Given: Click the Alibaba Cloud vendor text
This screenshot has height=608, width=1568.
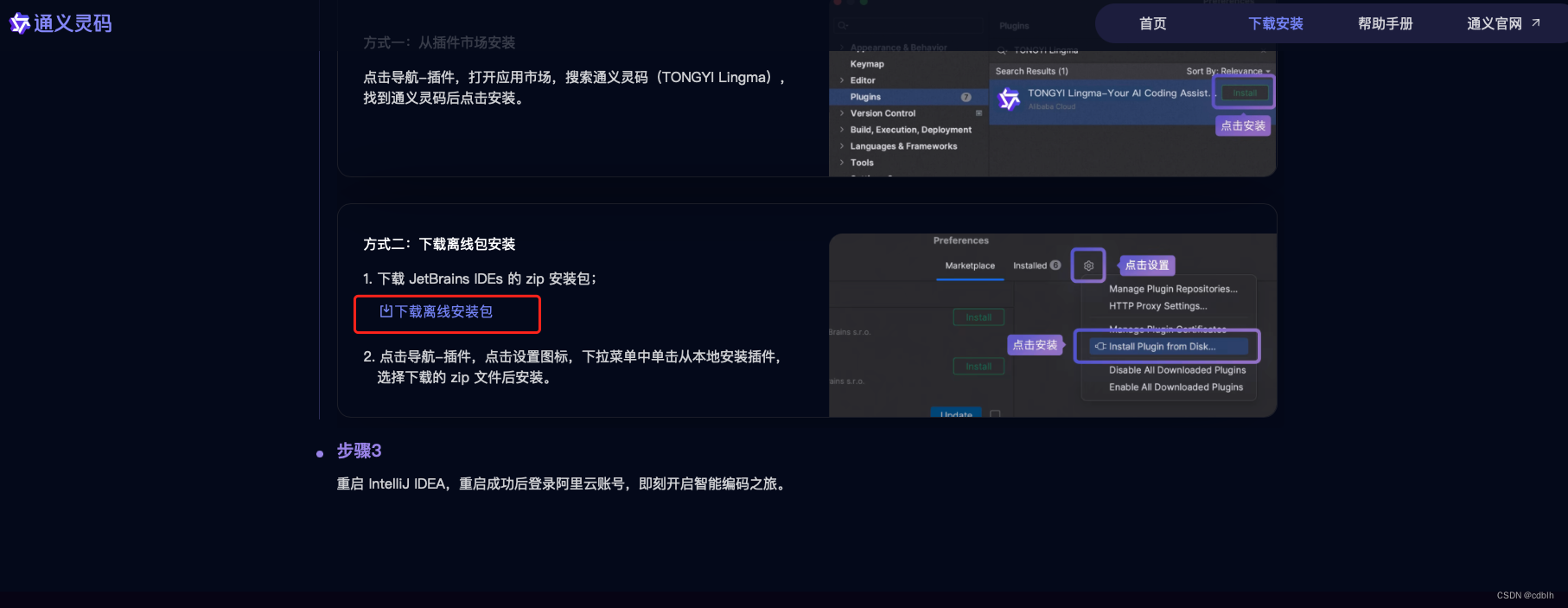Looking at the screenshot, I should tap(1052, 106).
